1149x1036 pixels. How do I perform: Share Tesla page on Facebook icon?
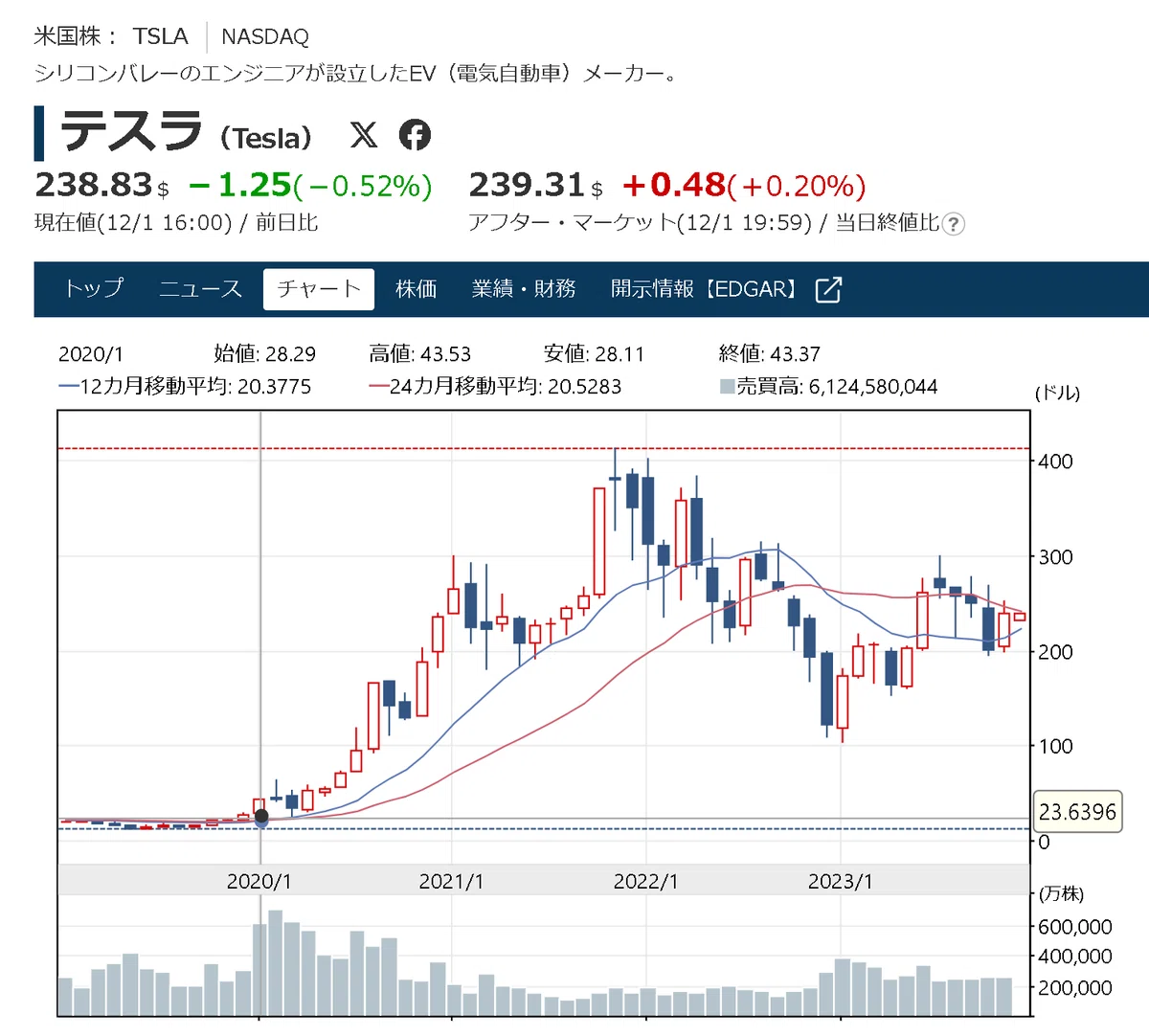pyautogui.click(x=415, y=135)
